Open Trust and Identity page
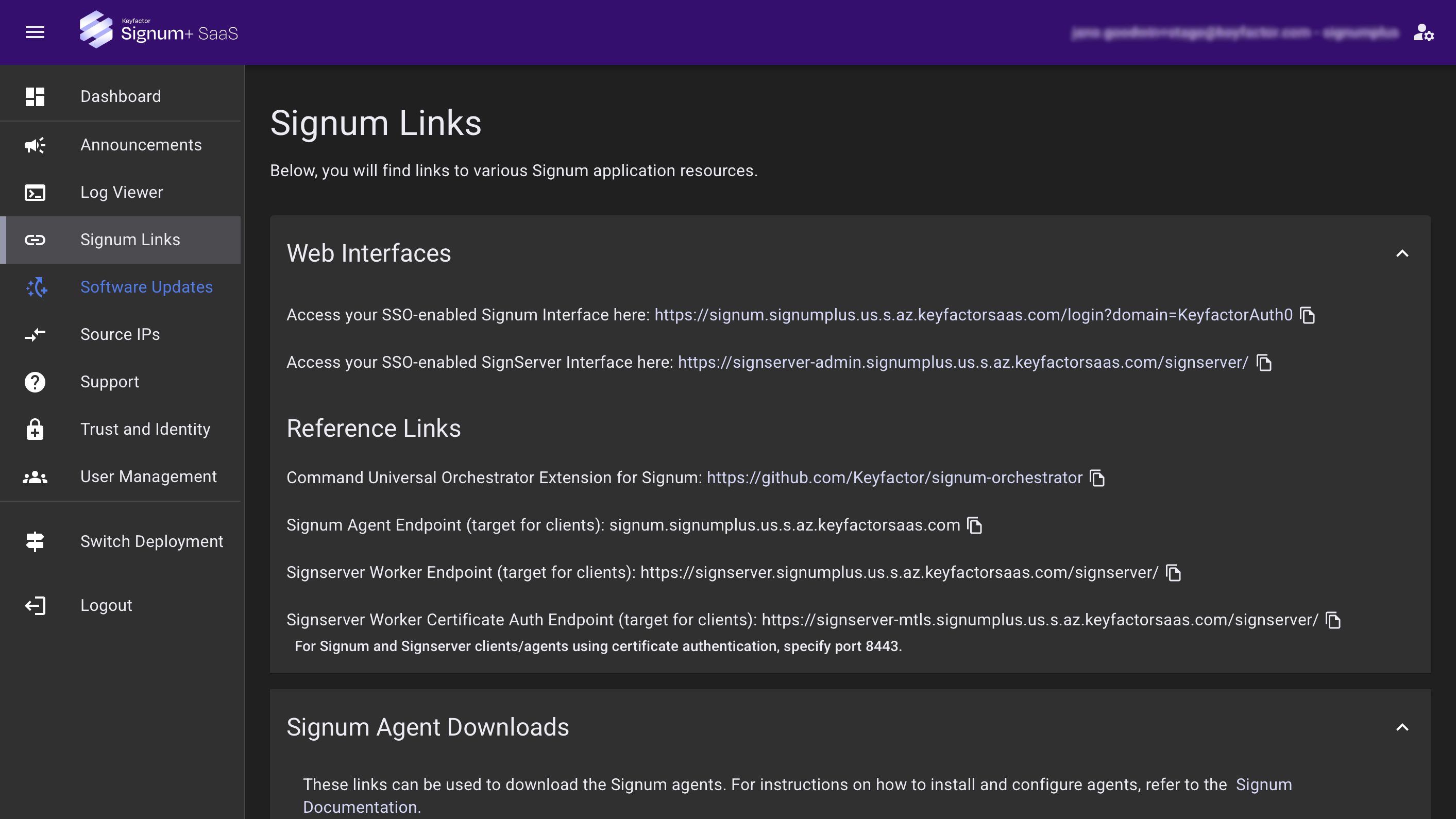This screenshot has height=819, width=1456. click(121, 429)
